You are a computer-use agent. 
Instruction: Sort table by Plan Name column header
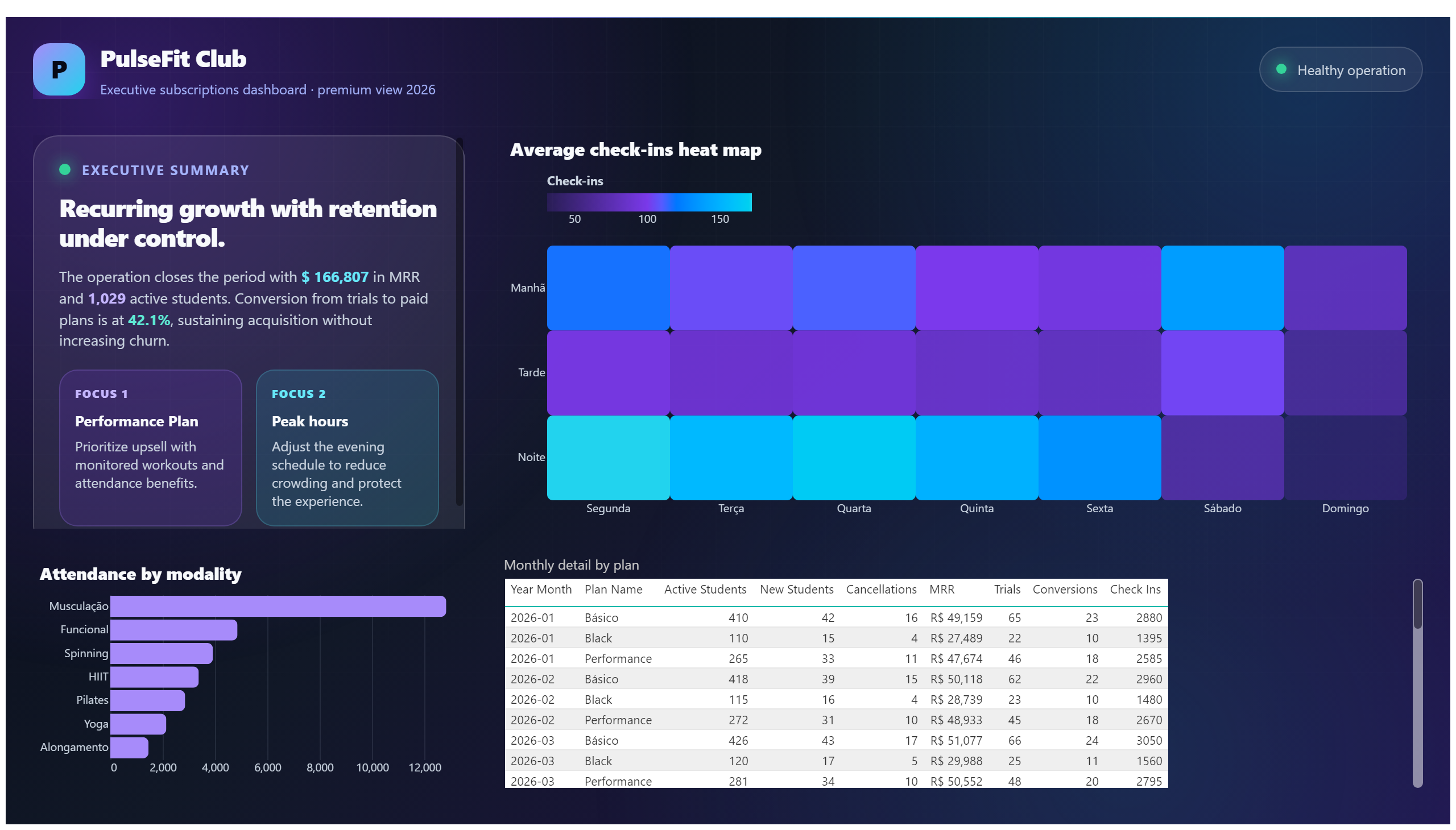point(613,590)
